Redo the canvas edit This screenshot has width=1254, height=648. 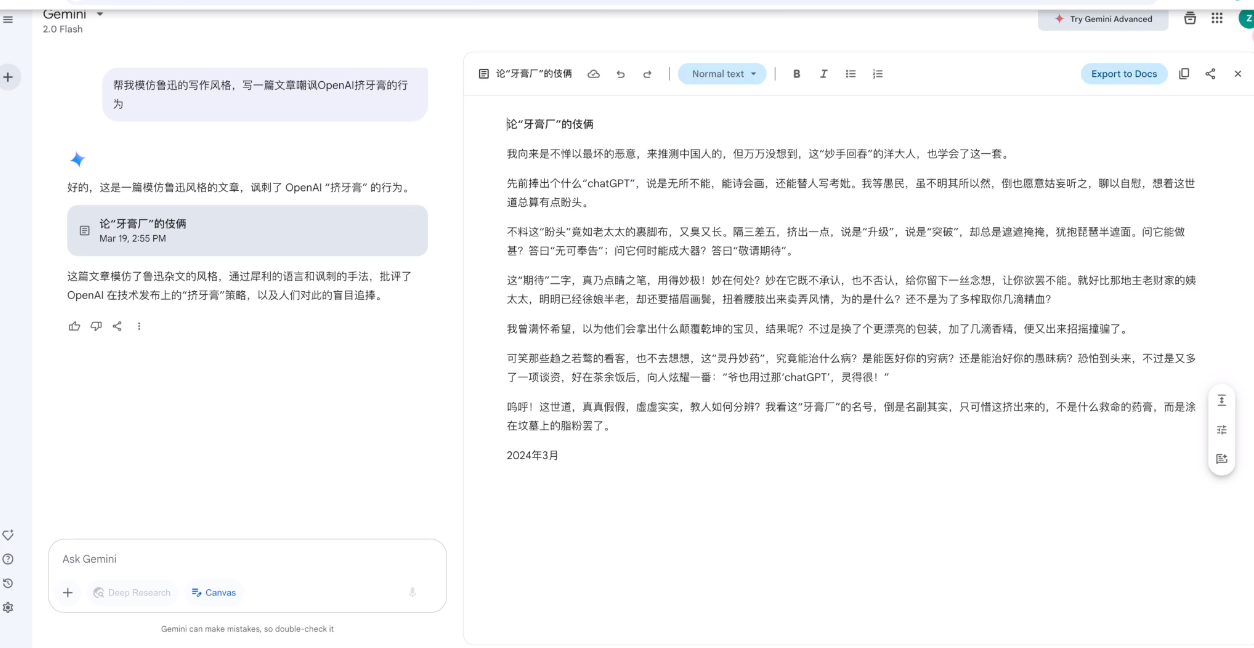coord(647,74)
